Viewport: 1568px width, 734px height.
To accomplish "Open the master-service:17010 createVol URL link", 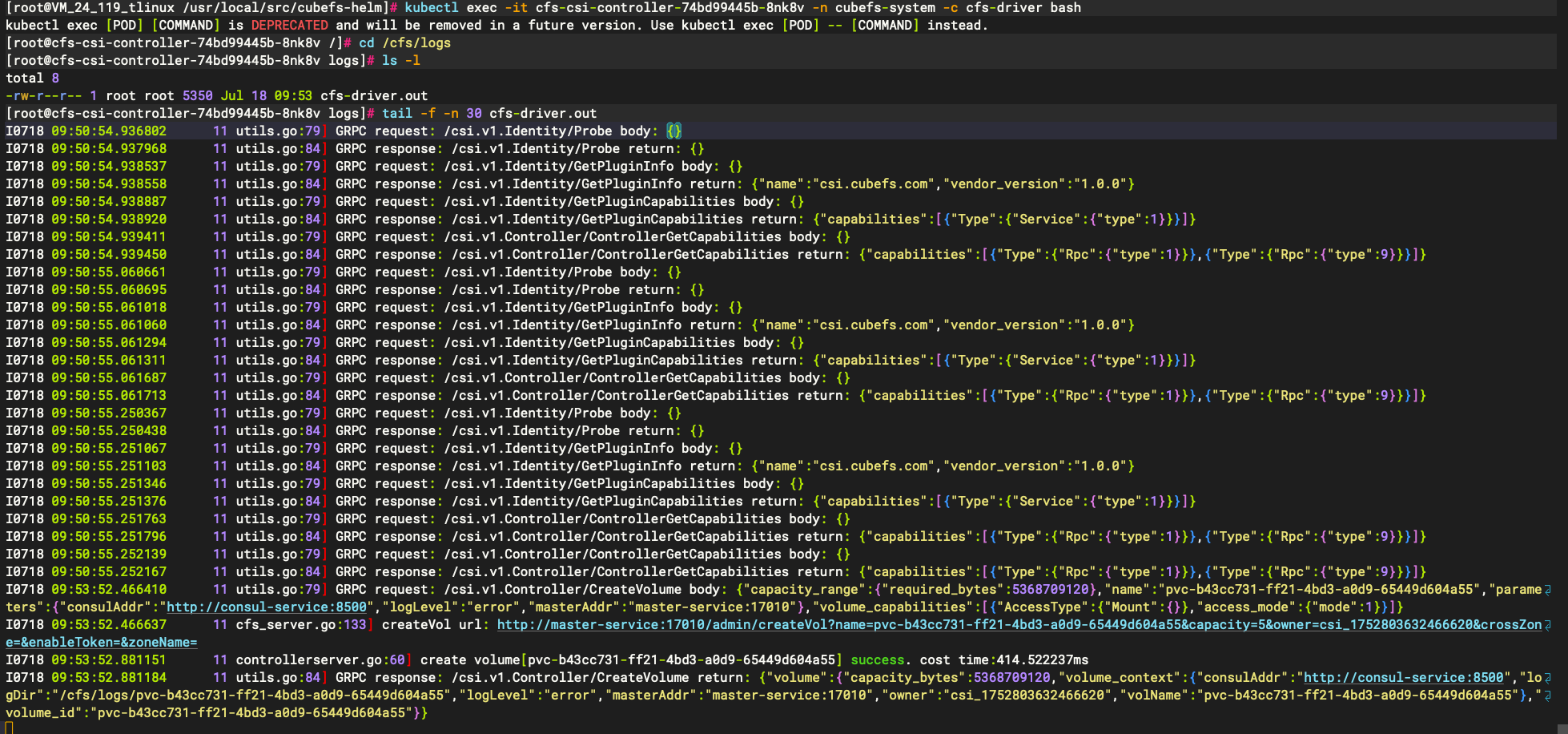I will pyautogui.click(x=1019, y=624).
